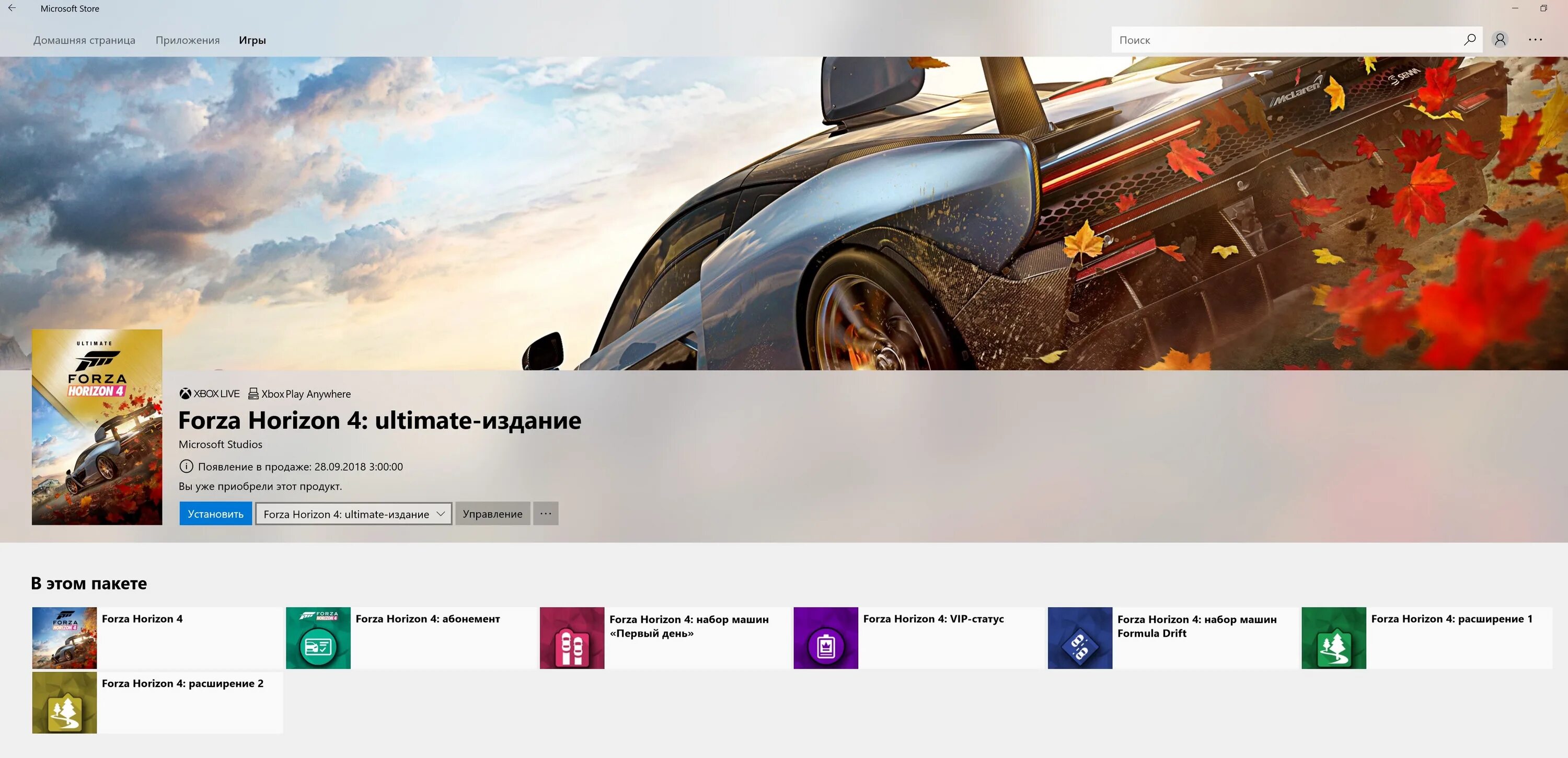Click the Домашняя страница menu item
The width and height of the screenshot is (1568, 758).
(85, 40)
